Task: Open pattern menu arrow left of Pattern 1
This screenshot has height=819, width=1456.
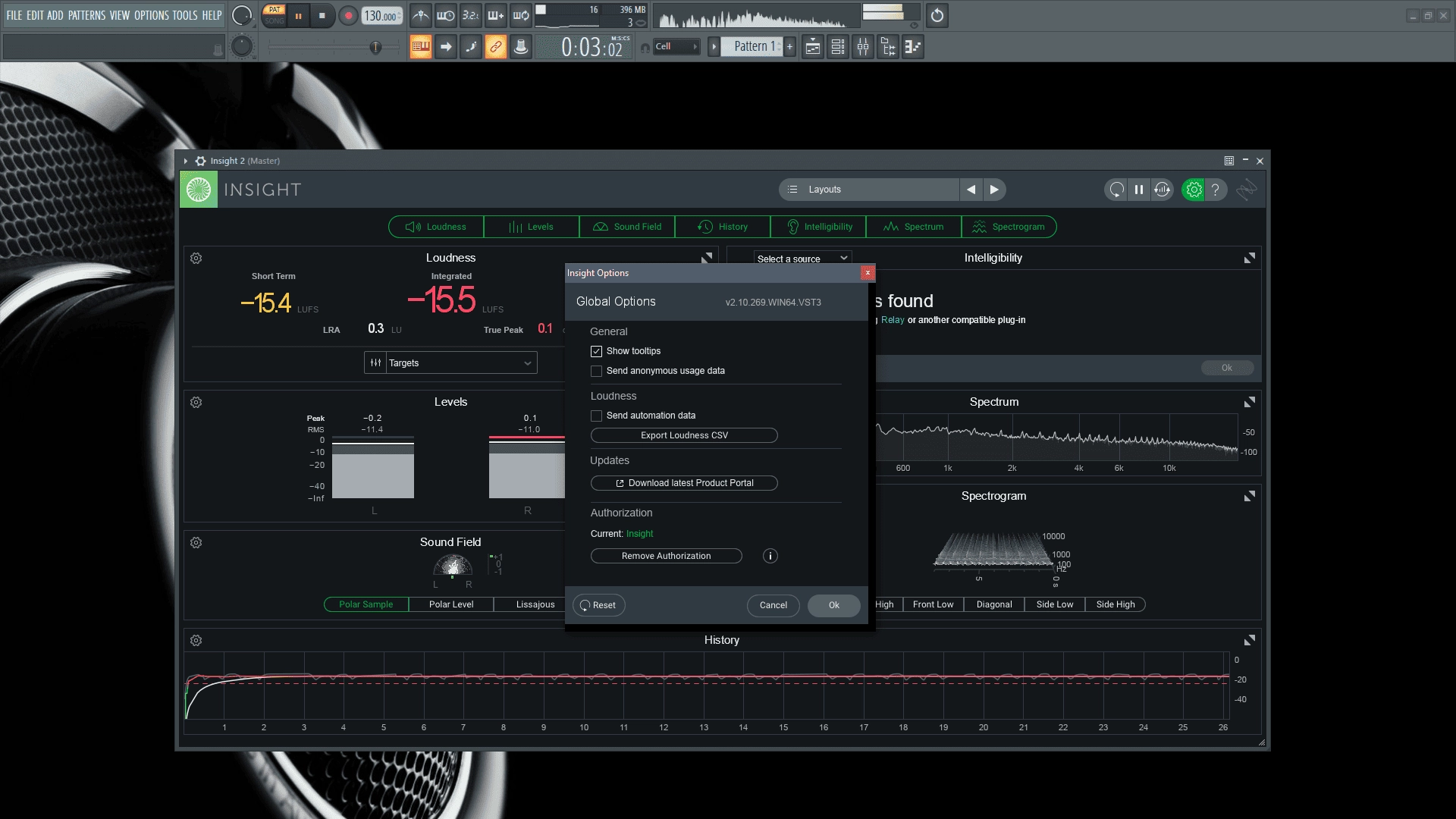Action: pos(714,47)
